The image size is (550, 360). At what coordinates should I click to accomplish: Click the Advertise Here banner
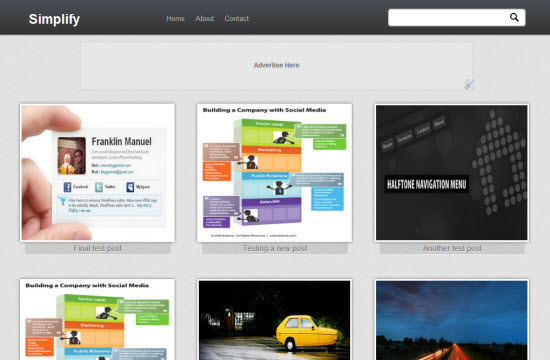(276, 65)
